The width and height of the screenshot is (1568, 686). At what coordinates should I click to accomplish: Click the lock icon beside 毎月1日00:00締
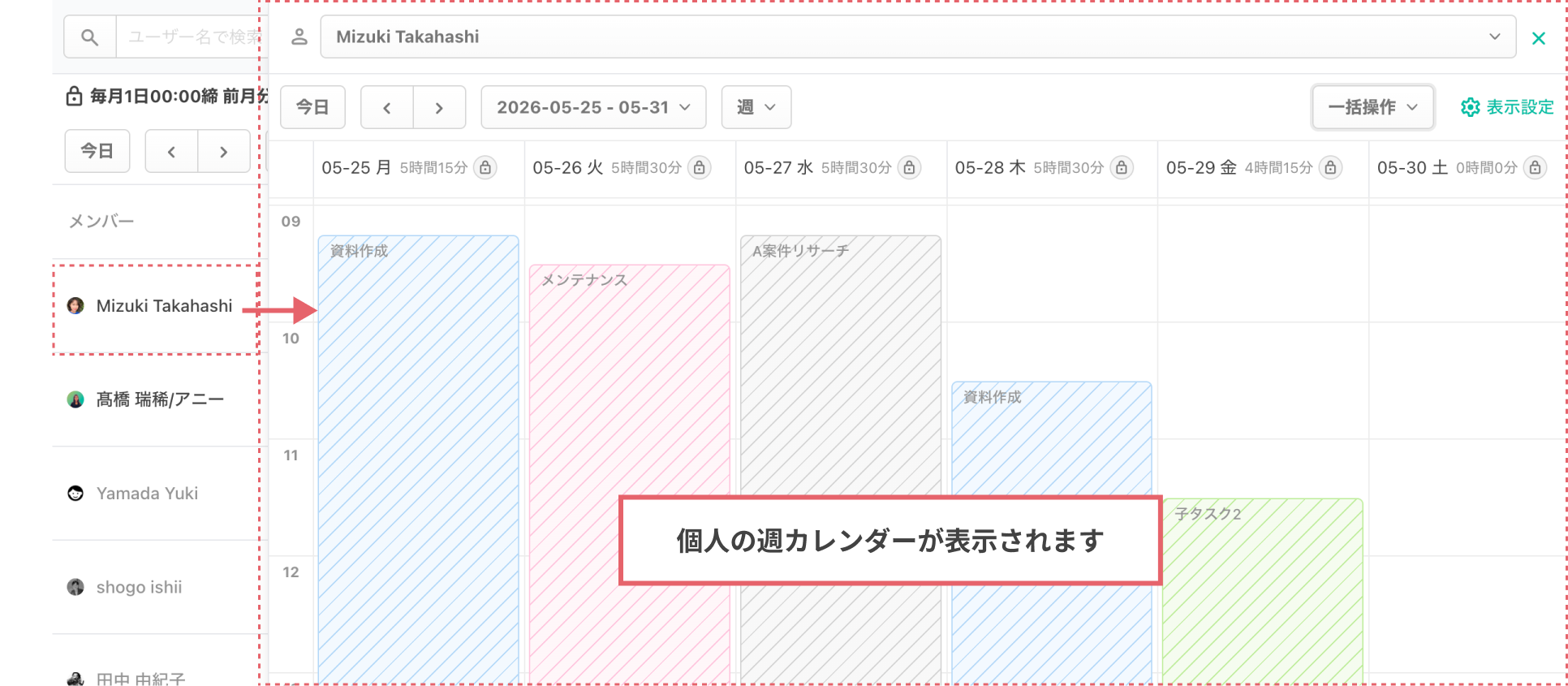point(74,96)
